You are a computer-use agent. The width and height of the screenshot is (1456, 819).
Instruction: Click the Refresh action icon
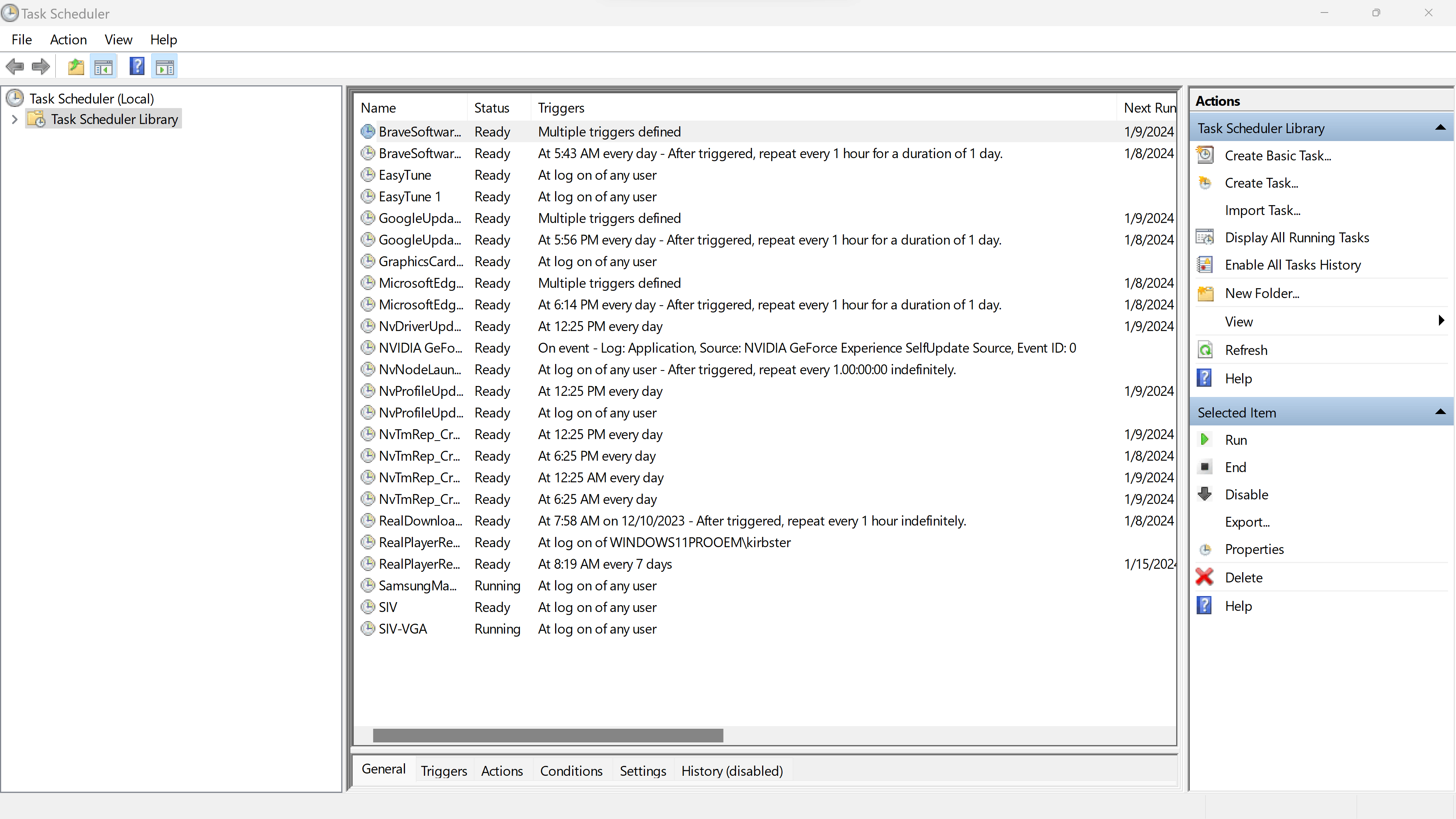pos(1205,350)
